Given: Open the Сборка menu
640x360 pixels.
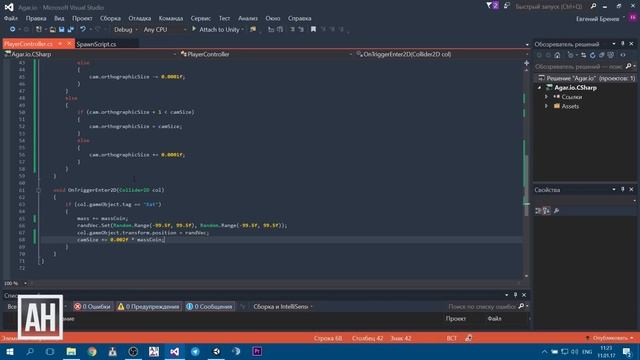Looking at the screenshot, I should (x=110, y=18).
